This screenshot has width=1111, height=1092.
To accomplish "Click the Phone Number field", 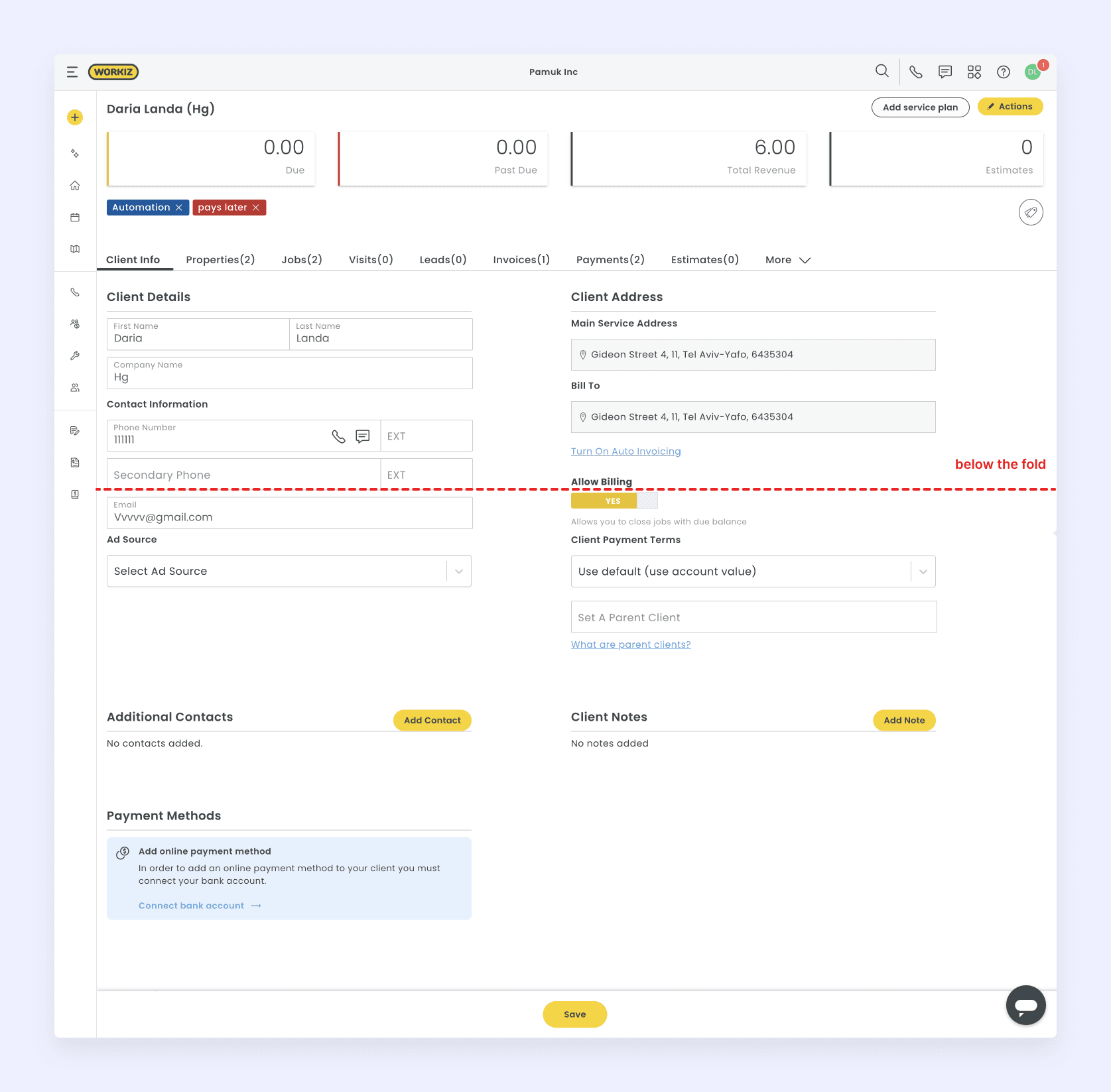I will coord(243,436).
